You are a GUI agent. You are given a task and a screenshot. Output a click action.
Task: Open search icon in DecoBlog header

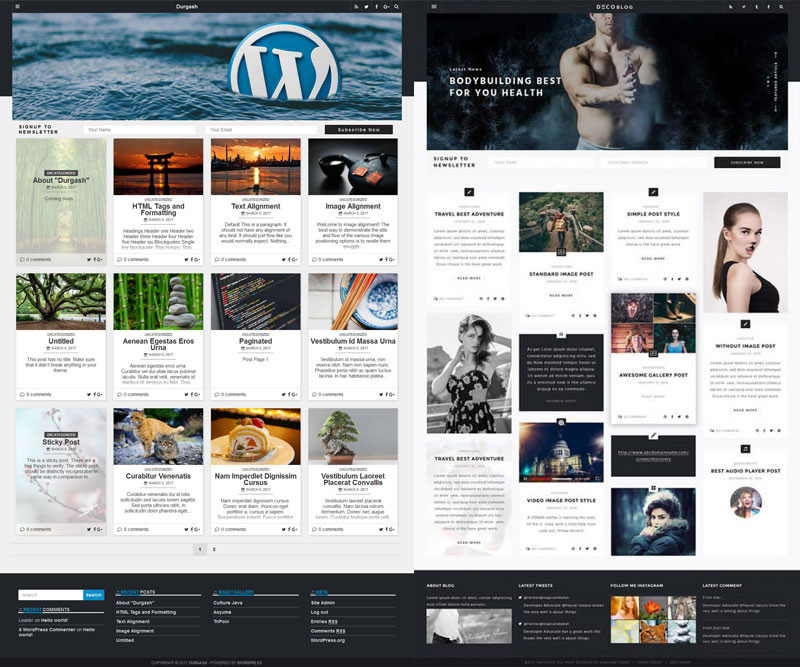point(781,7)
